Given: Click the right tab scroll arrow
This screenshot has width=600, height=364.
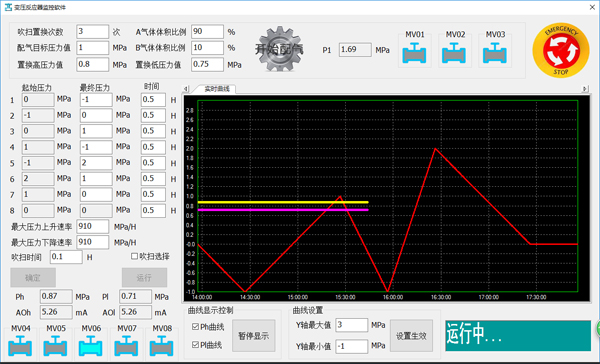Looking at the screenshot, I should [585, 89].
